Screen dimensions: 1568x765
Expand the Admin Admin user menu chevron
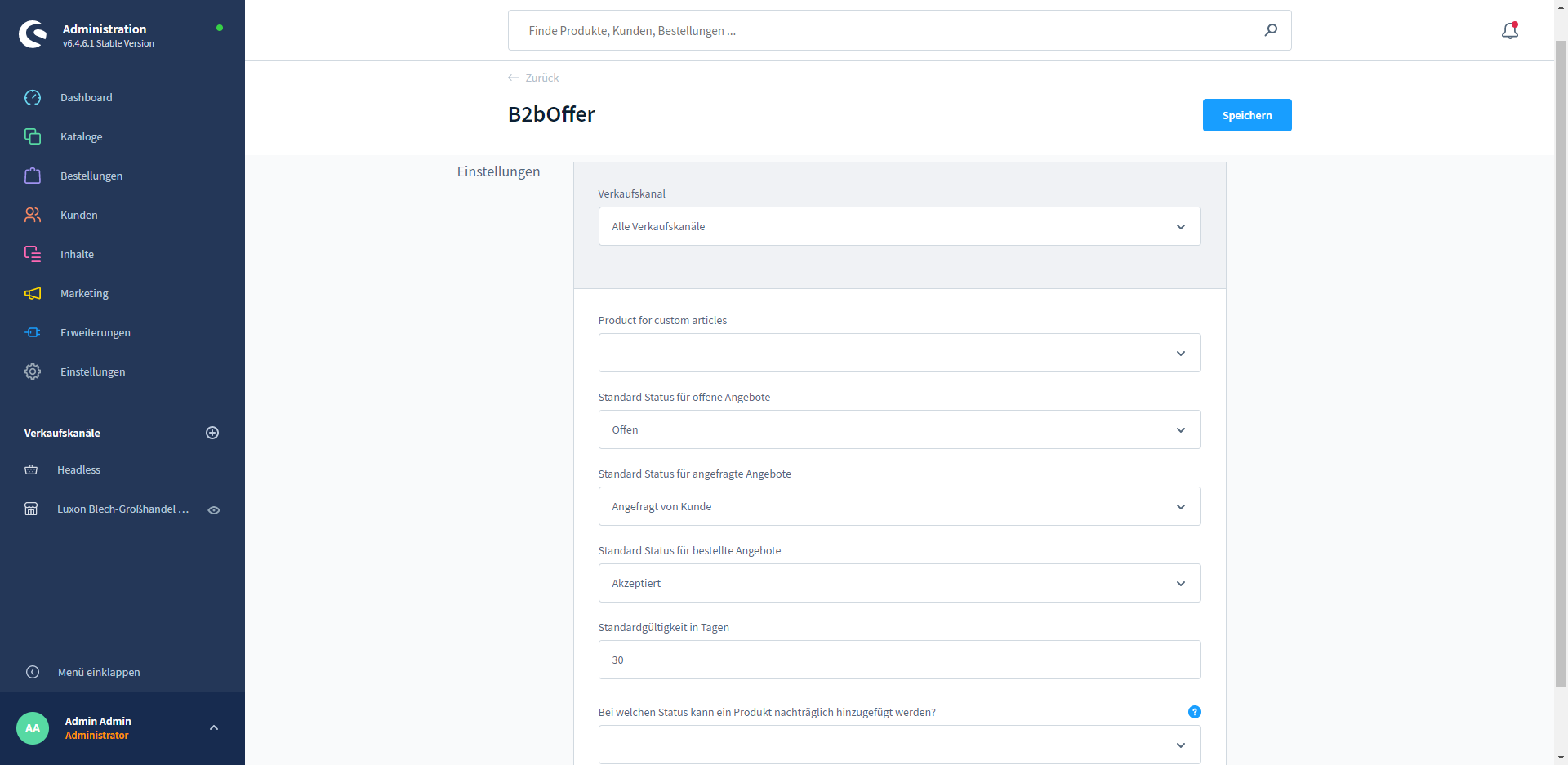point(214,727)
